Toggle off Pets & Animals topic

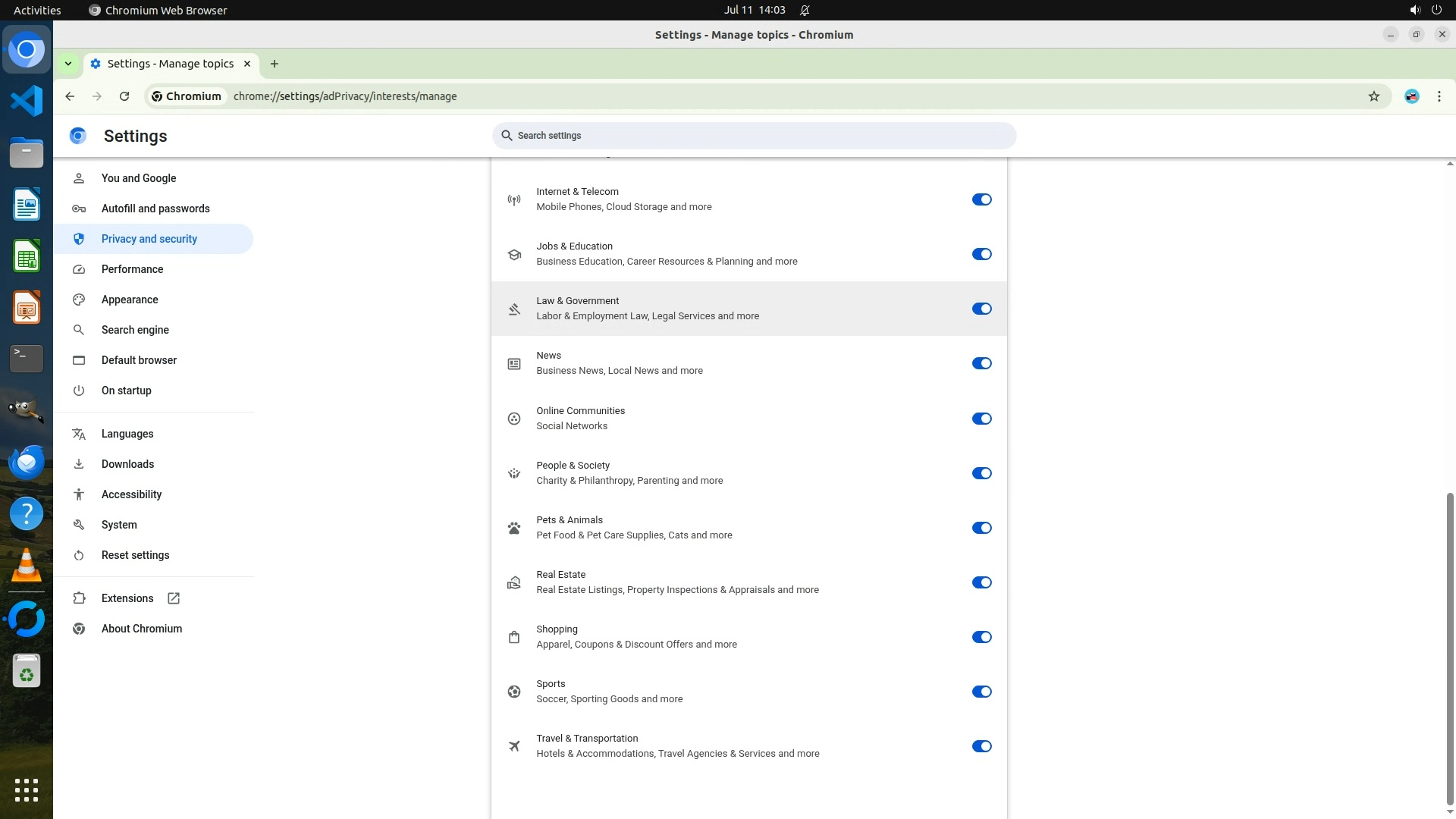[981, 528]
